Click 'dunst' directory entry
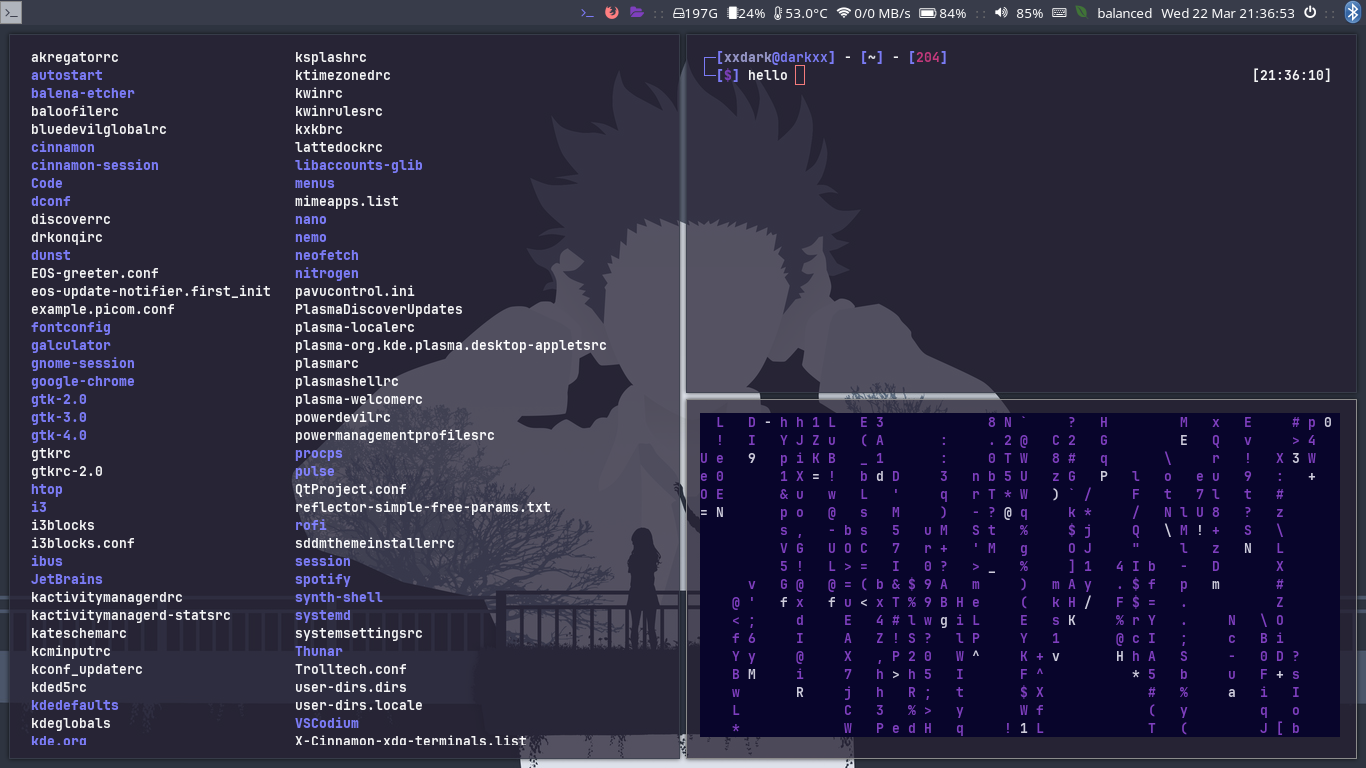The image size is (1366, 768). coord(51,255)
